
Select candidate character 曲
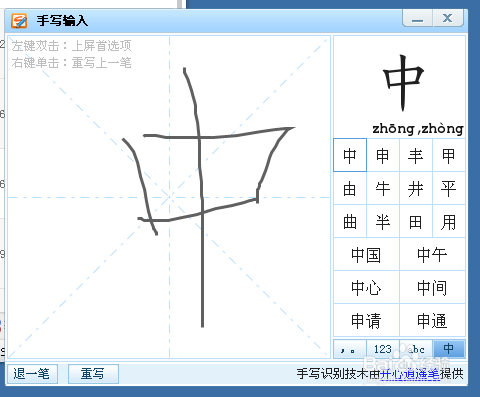[x=350, y=221]
